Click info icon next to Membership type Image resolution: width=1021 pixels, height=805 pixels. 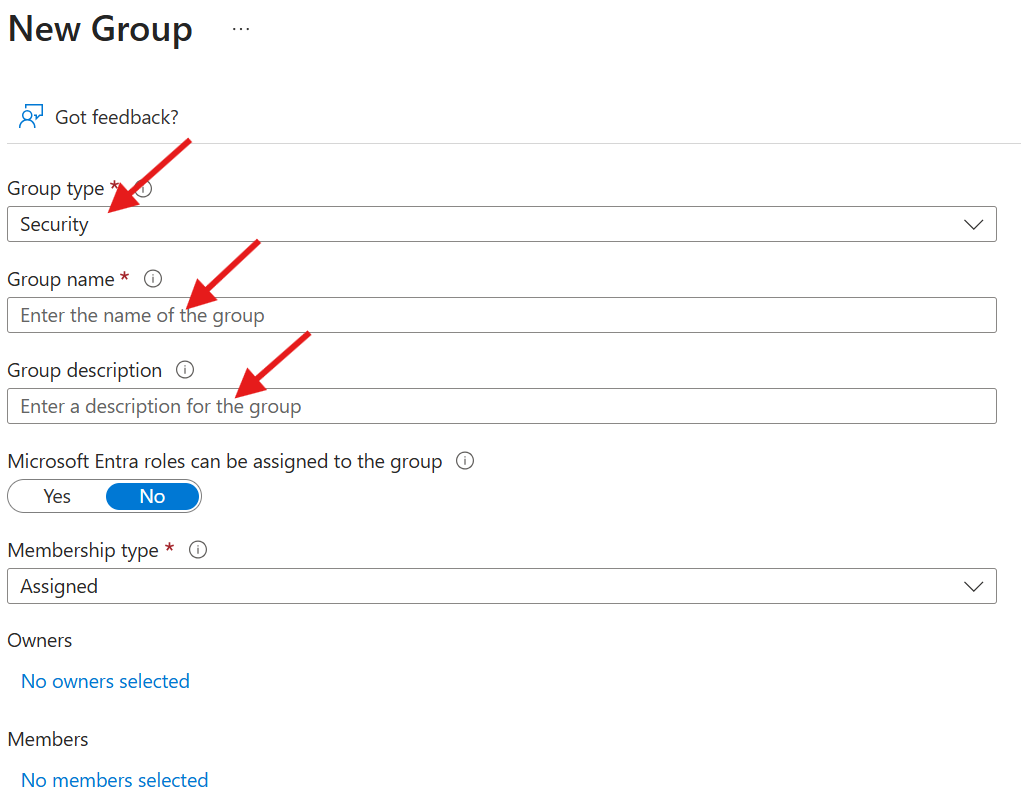[x=198, y=550]
